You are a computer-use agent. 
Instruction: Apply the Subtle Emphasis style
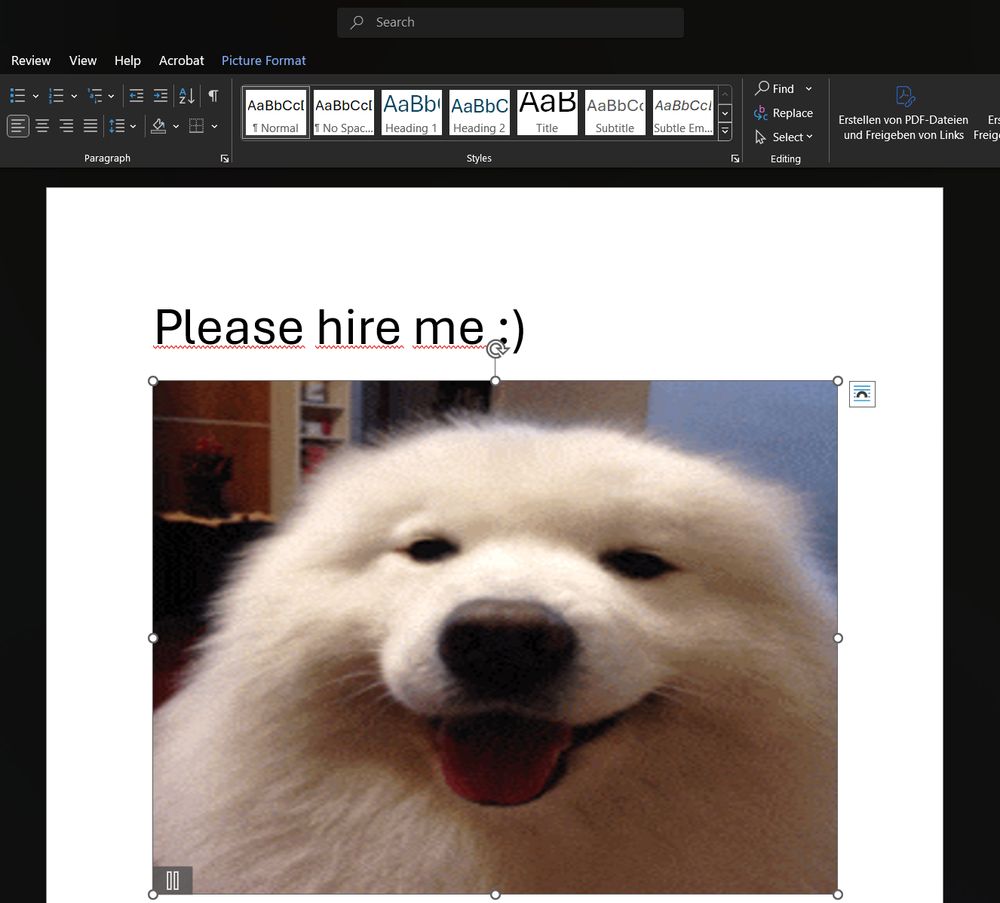click(683, 112)
